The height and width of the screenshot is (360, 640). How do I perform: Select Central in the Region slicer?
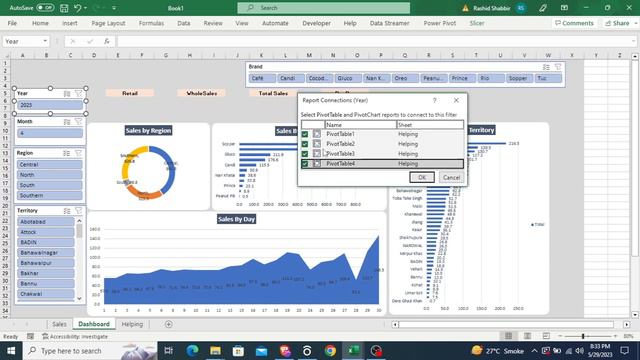pyautogui.click(x=50, y=164)
